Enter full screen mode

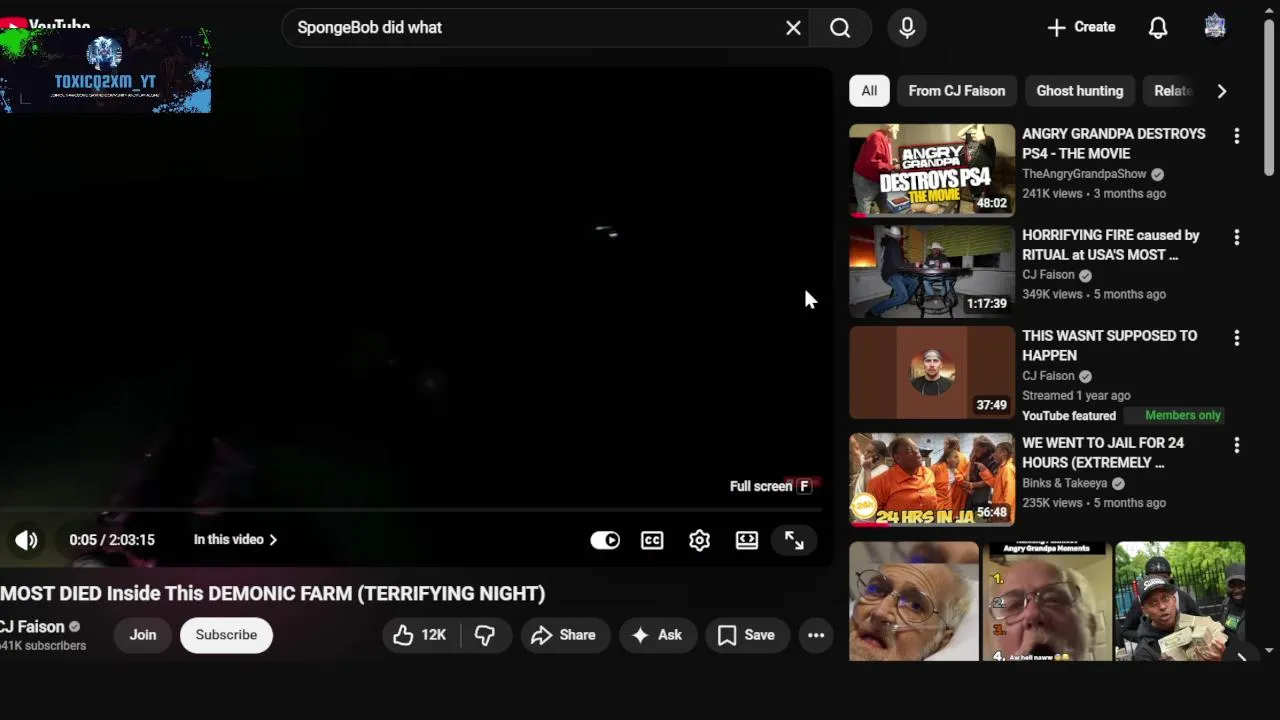pos(794,540)
